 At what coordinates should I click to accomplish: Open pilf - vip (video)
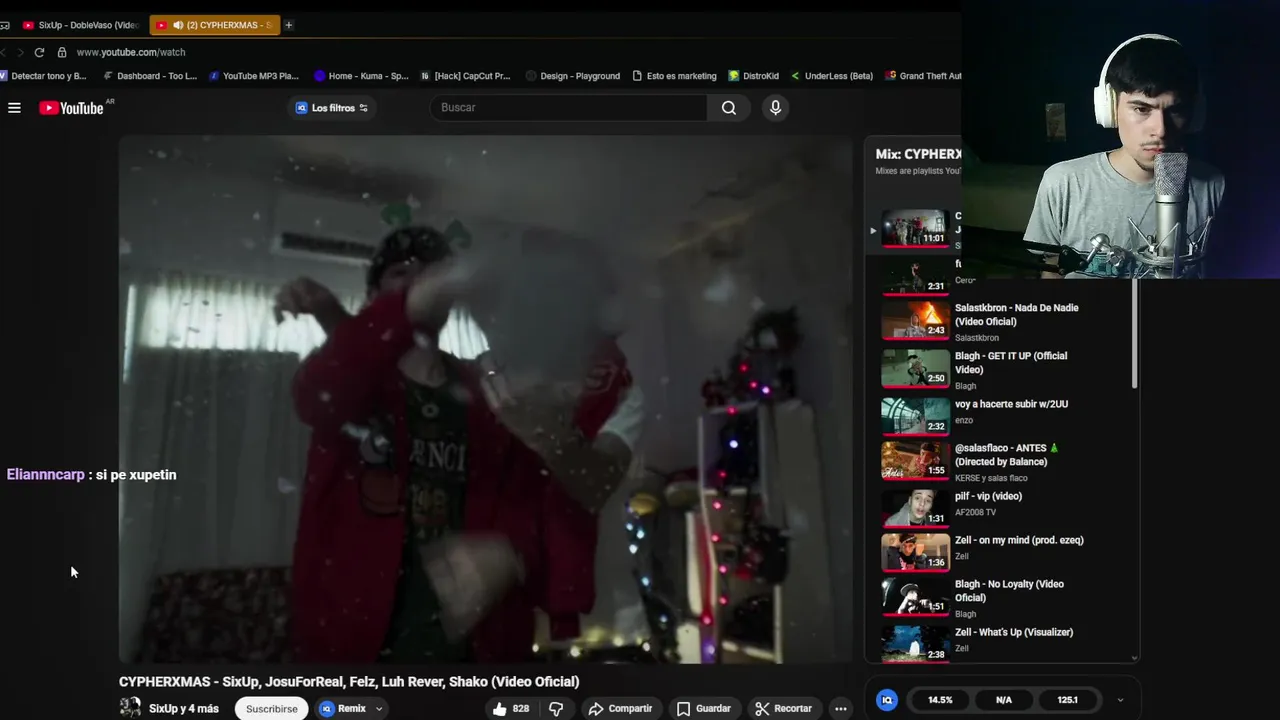click(988, 496)
